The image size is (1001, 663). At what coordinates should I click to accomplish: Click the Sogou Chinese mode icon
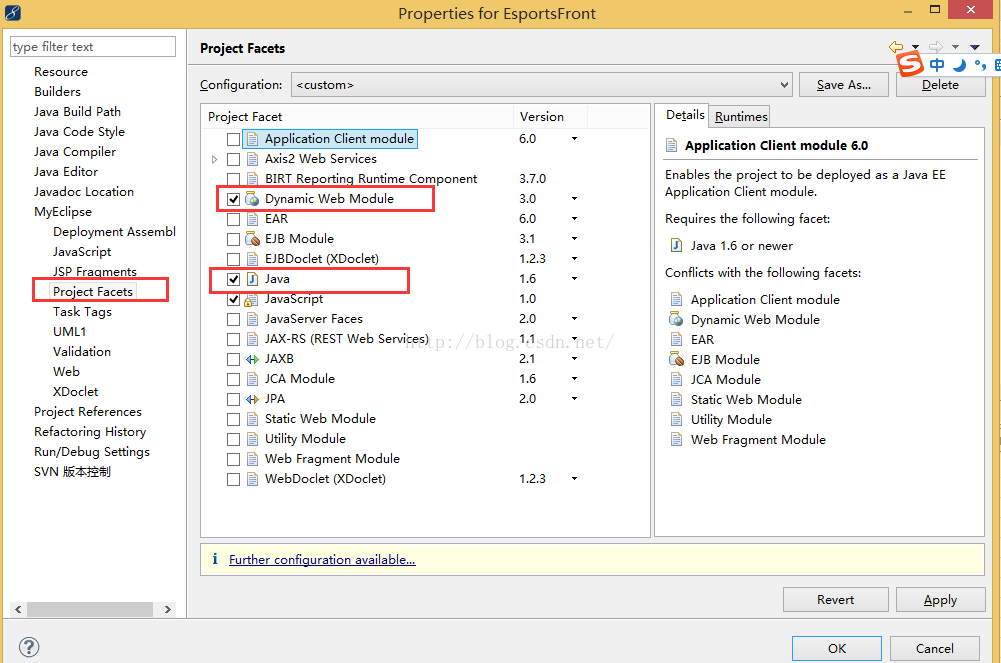(x=937, y=64)
